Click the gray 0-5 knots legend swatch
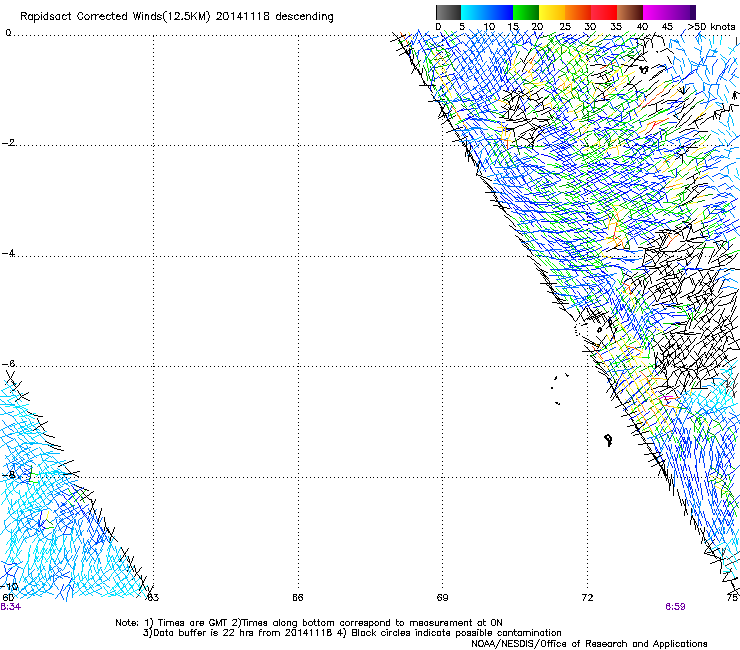 [x=448, y=12]
